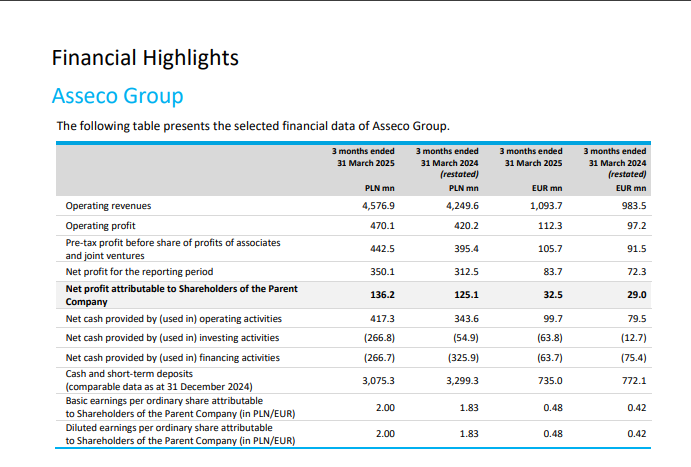Screen dimensions: 691x467
Task: Click operating activities cash flow label
Action: pos(174,319)
